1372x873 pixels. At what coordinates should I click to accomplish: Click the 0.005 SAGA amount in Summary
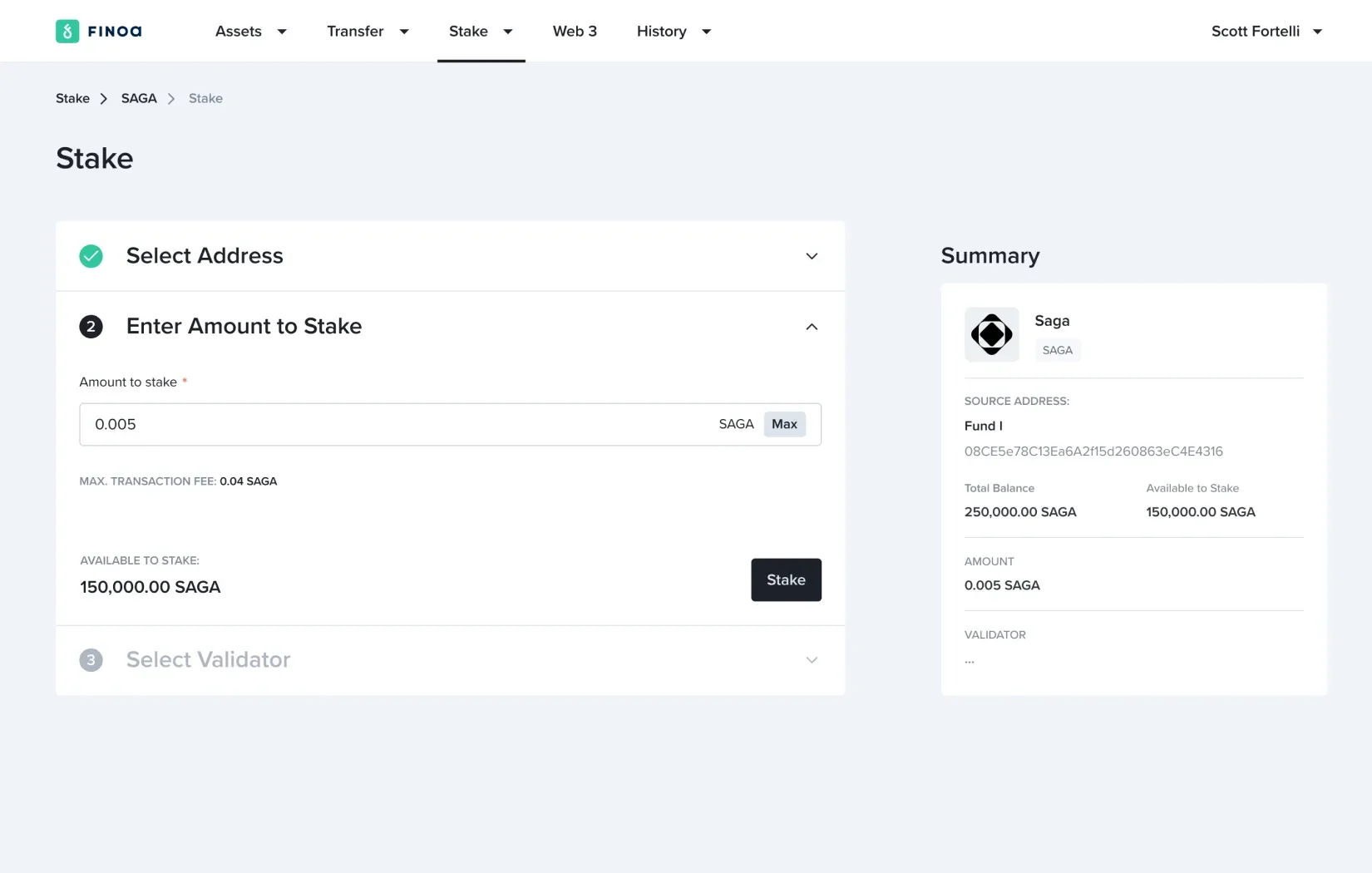pyautogui.click(x=1002, y=585)
